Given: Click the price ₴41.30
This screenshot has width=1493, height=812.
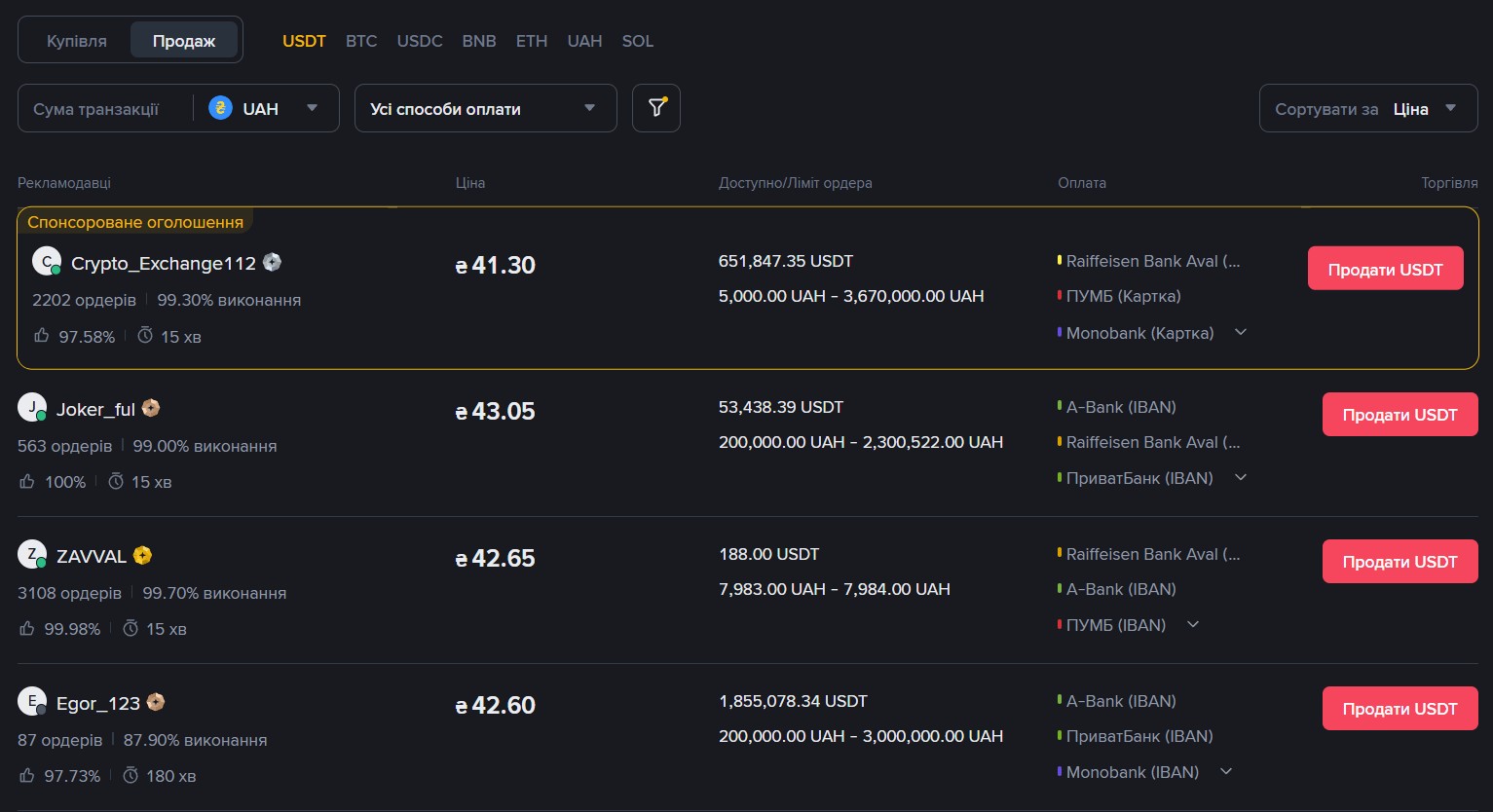Looking at the screenshot, I should (x=496, y=265).
